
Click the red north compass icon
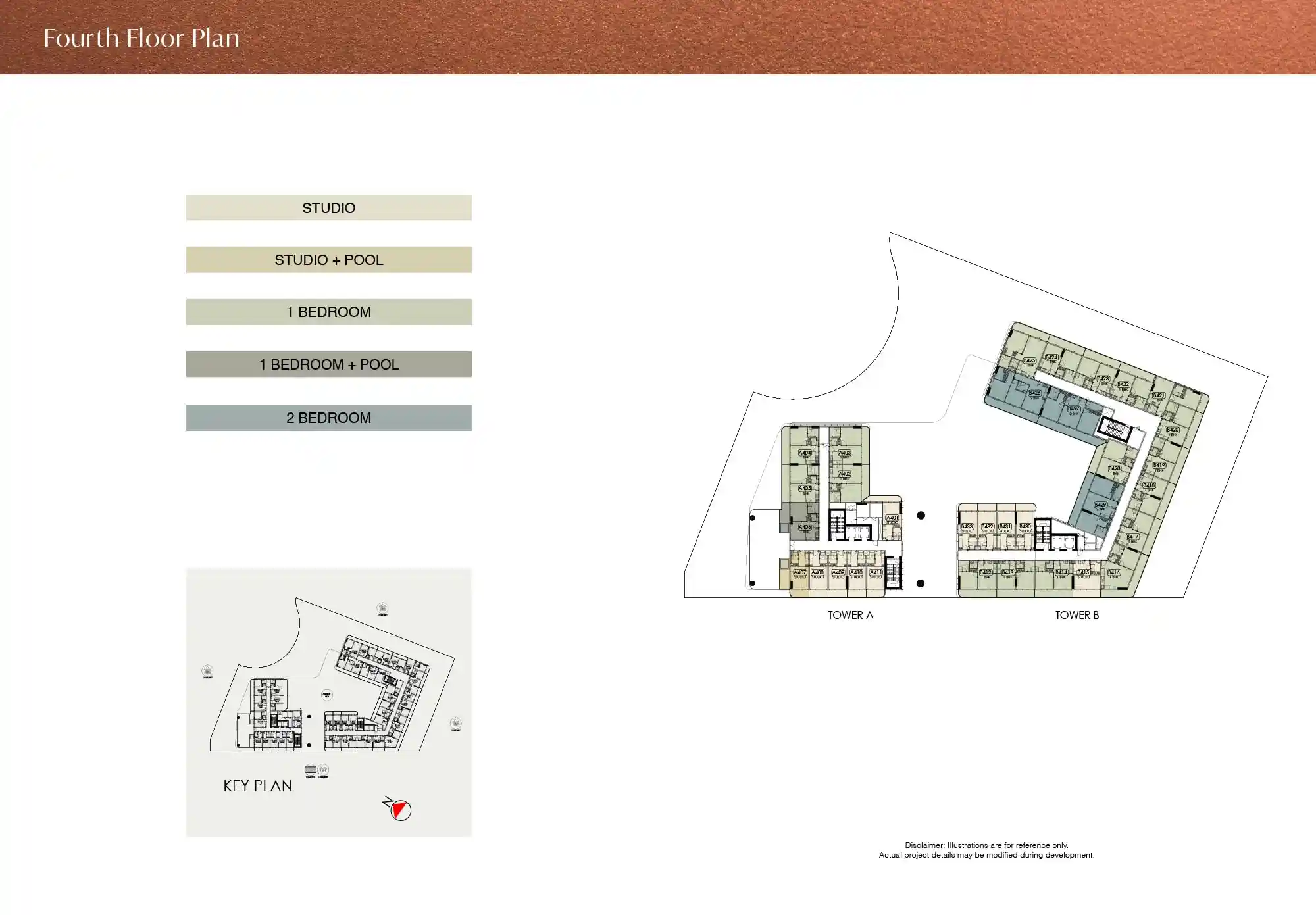point(400,810)
